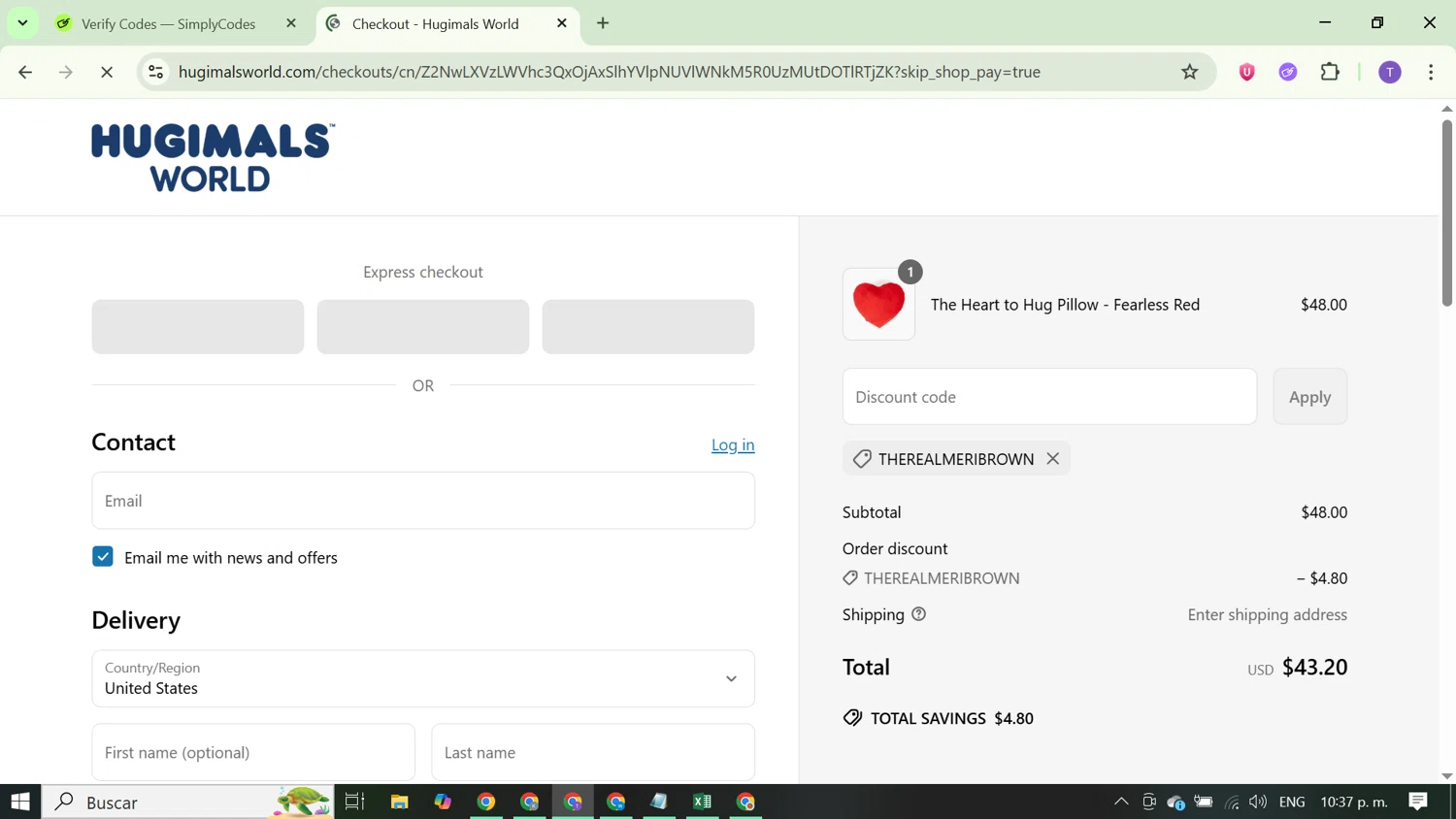Expand the Country/Region dropdown
The image size is (1456, 819).
tap(423, 678)
